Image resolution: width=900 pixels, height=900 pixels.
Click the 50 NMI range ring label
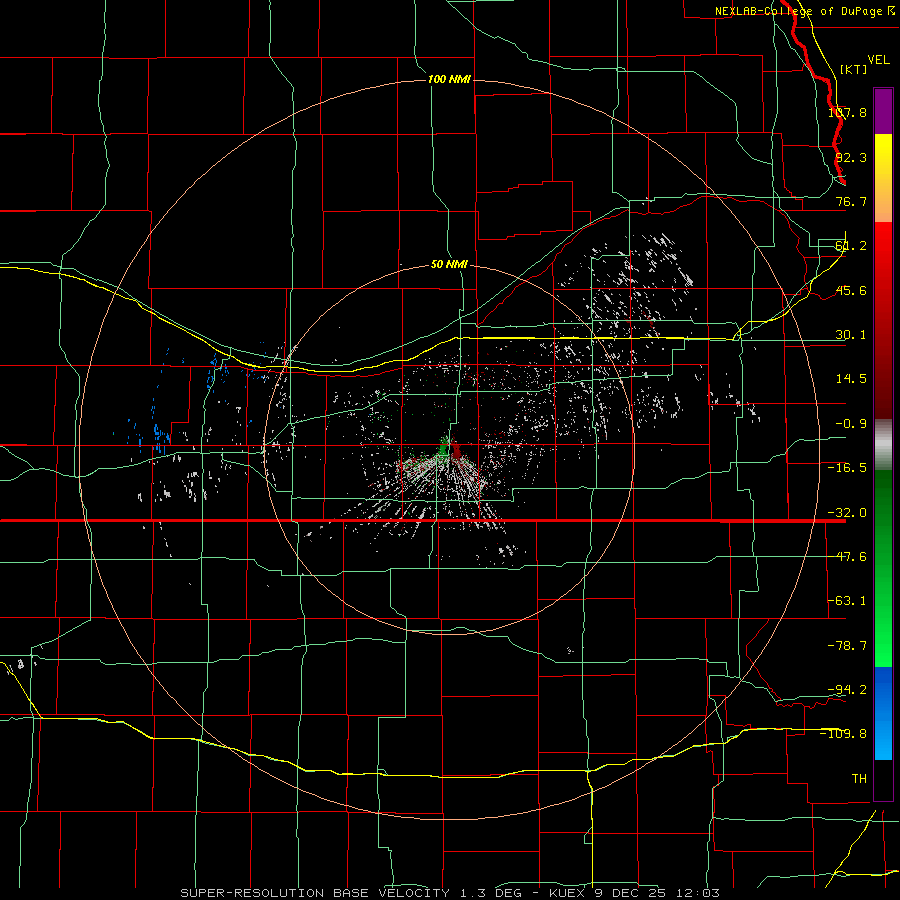click(449, 265)
